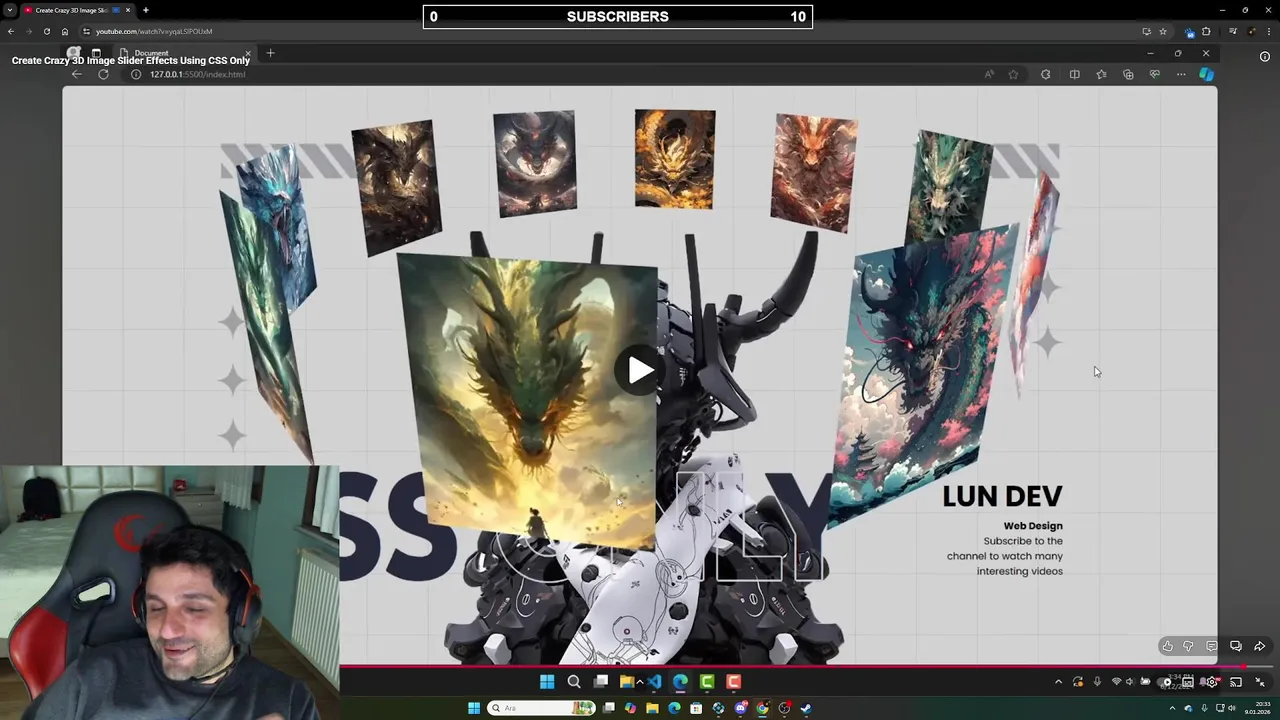Screen dimensions: 1280x720
Task: View site information icon beside youtube.com URL
Action: pyautogui.click(x=86, y=31)
